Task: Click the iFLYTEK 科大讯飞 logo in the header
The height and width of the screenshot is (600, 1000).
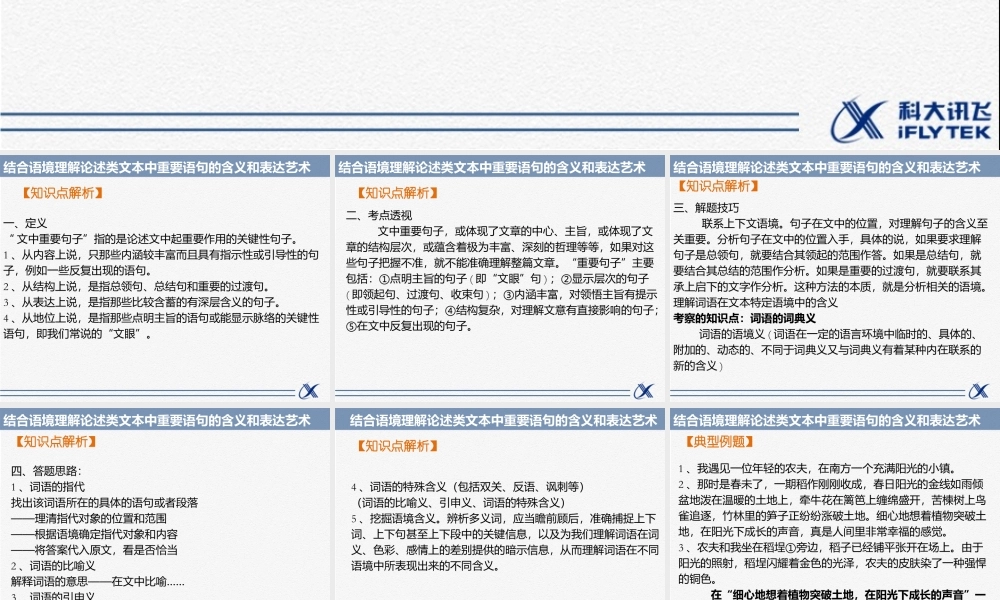Action: [x=910, y=120]
